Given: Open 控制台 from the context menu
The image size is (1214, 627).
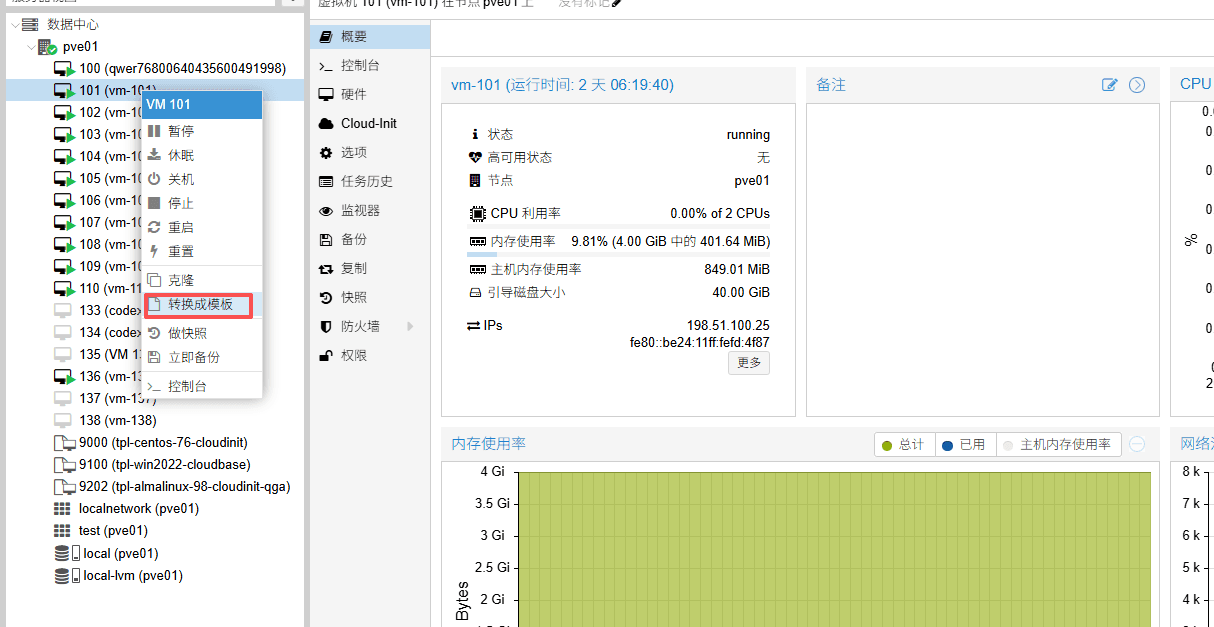Looking at the screenshot, I should [201, 386].
